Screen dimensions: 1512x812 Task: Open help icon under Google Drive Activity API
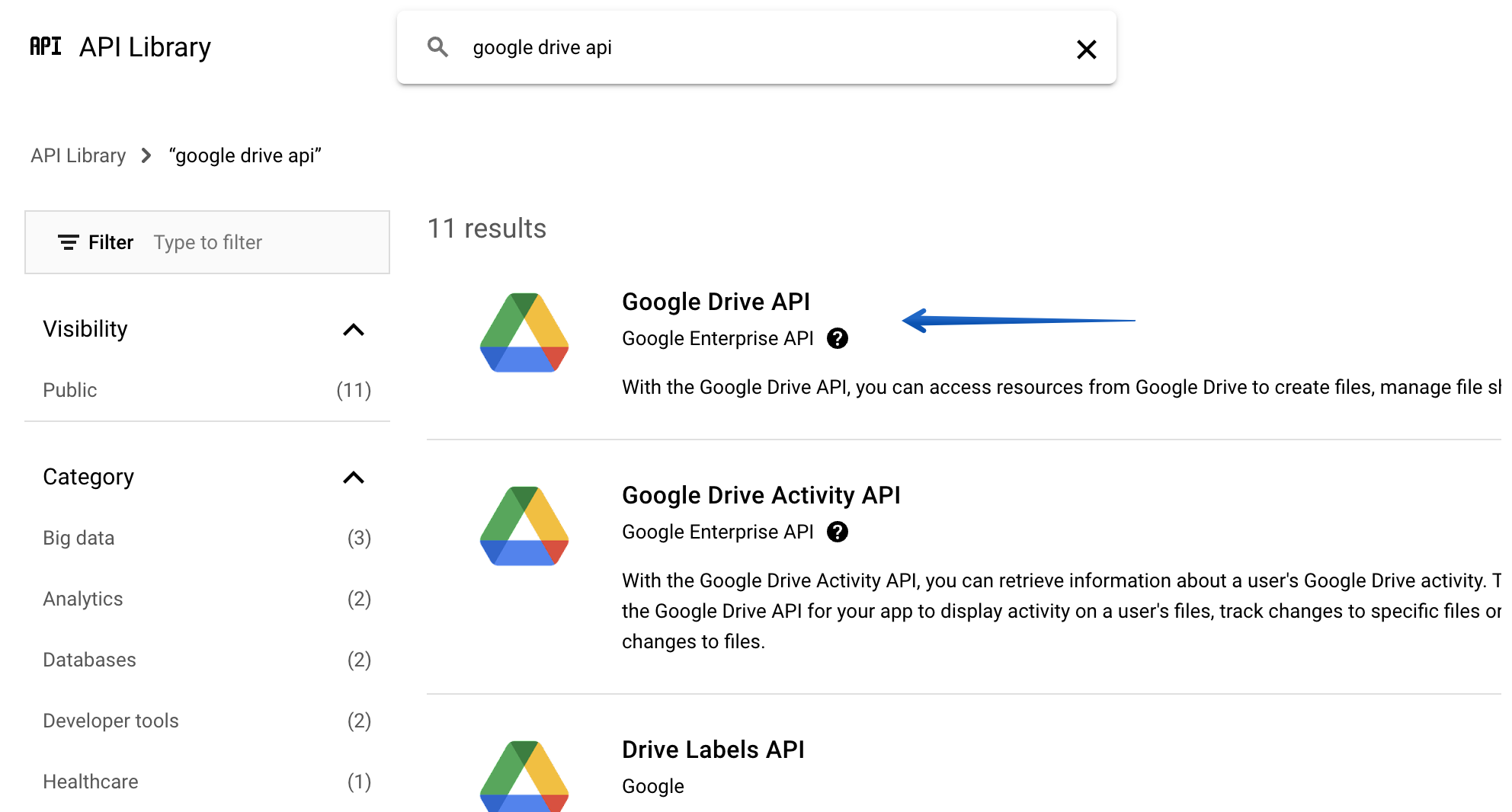pyautogui.click(x=838, y=532)
